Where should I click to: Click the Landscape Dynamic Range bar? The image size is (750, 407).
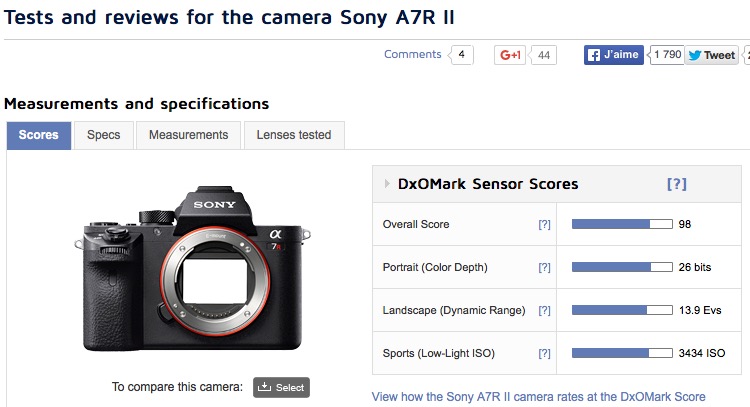point(622,310)
